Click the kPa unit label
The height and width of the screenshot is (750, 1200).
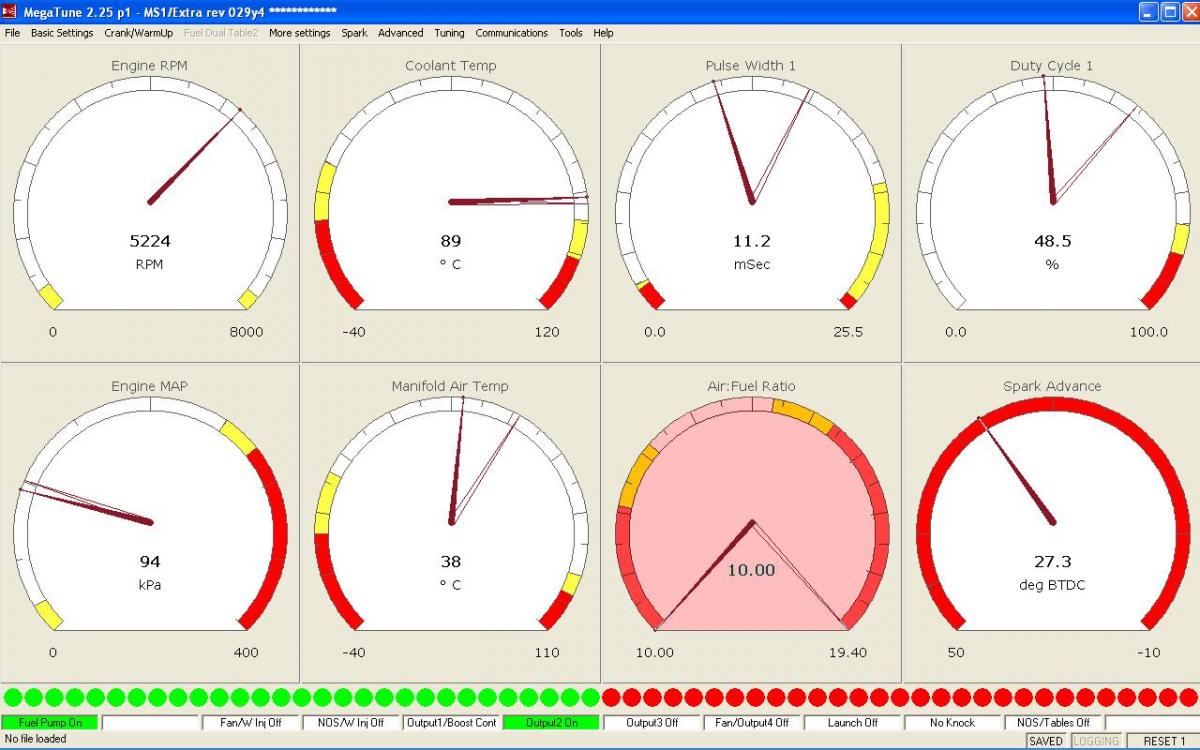[150, 585]
